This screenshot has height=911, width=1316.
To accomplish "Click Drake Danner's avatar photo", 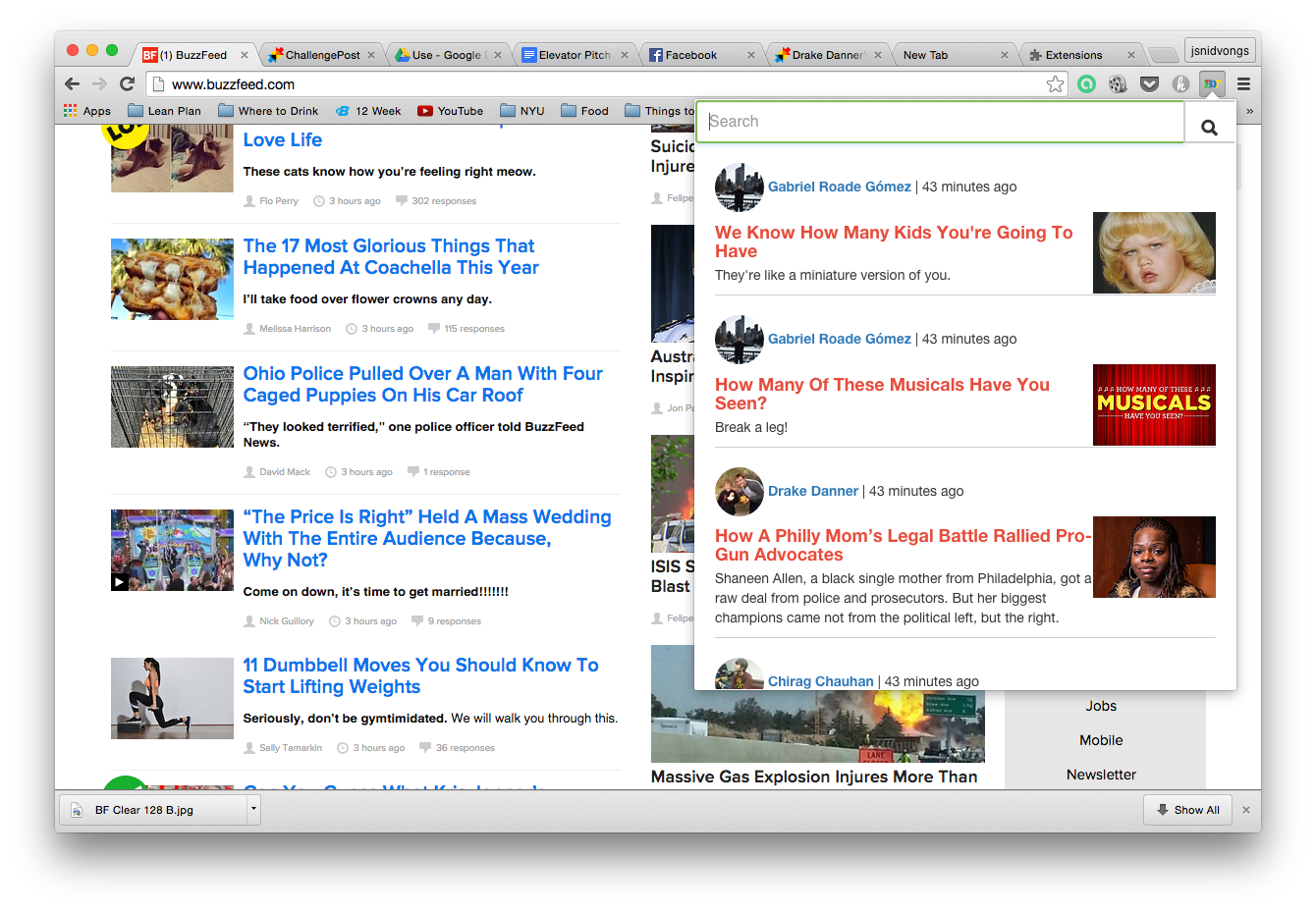I will click(x=740, y=492).
